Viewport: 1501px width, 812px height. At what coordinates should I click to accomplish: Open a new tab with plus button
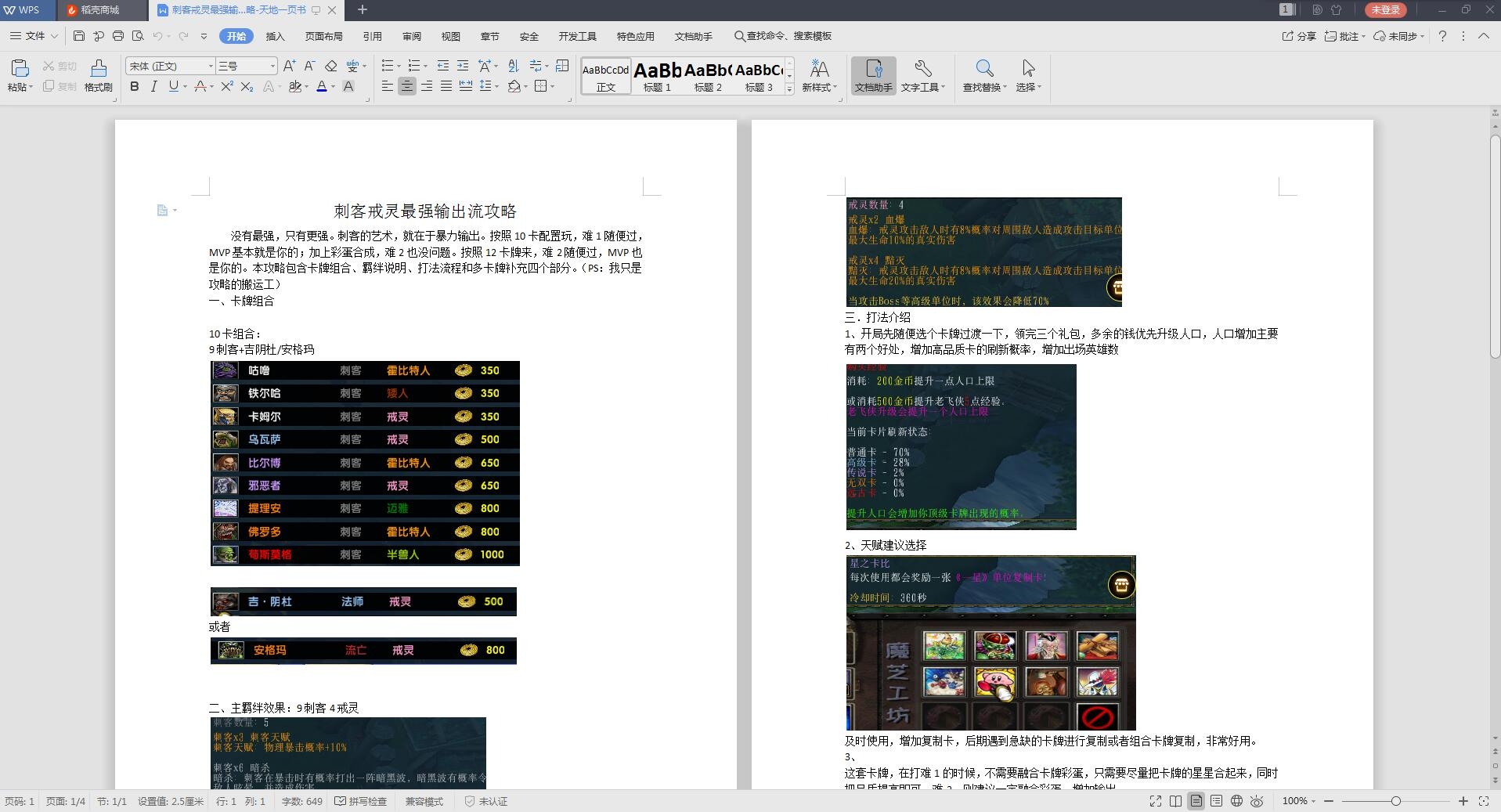(x=362, y=9)
